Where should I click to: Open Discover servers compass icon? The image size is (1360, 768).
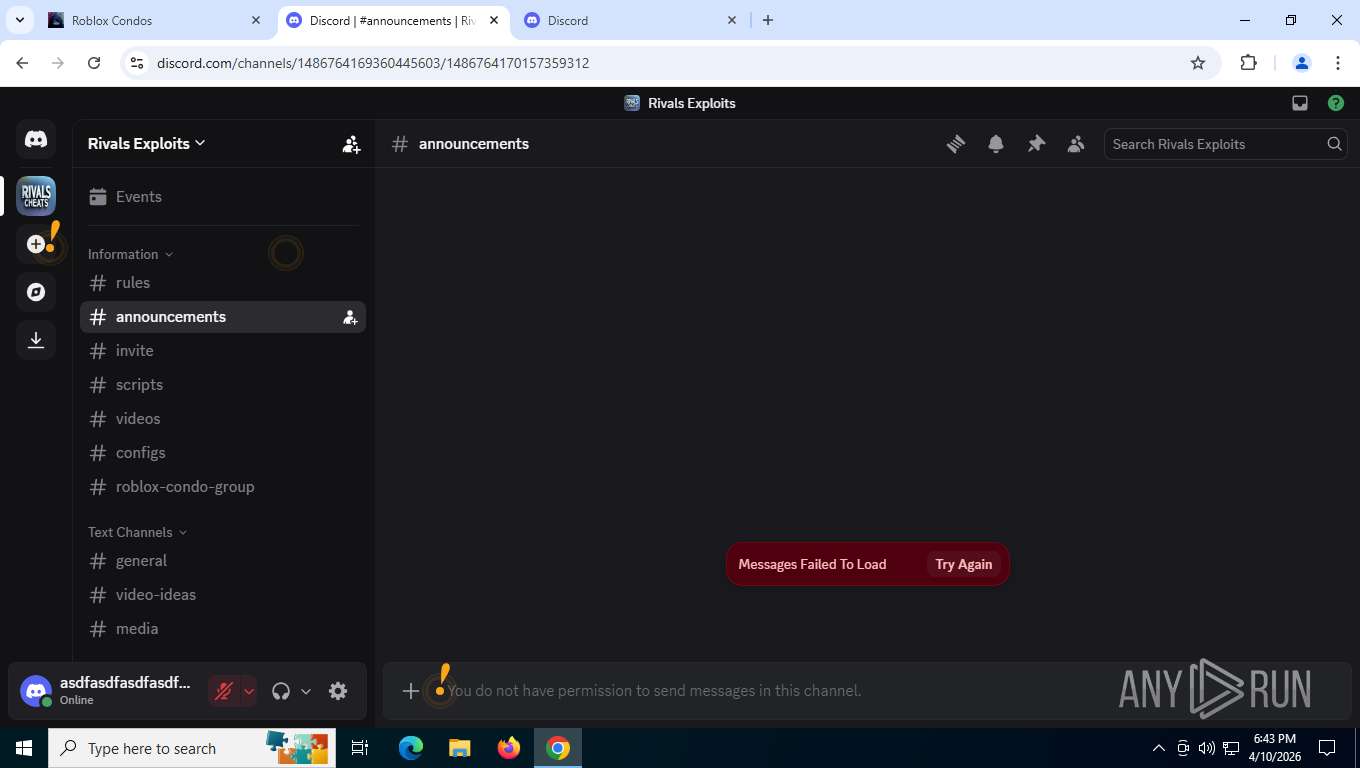tap(36, 292)
